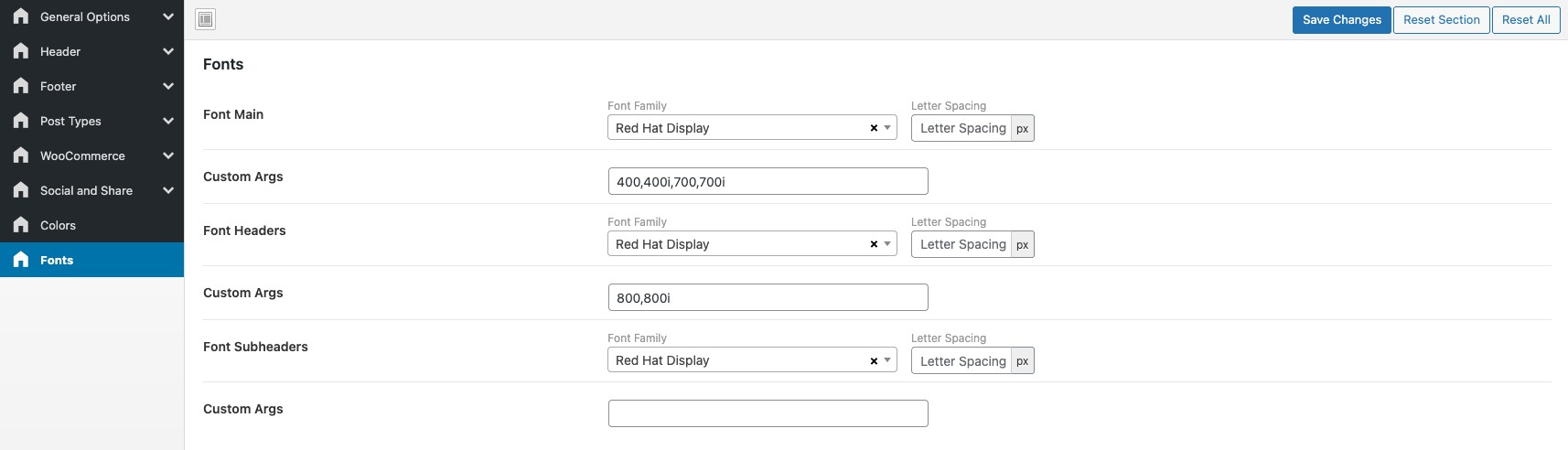Image resolution: width=1568 pixels, height=450 pixels.
Task: Open the Font Main family dropdown
Action: click(752, 127)
